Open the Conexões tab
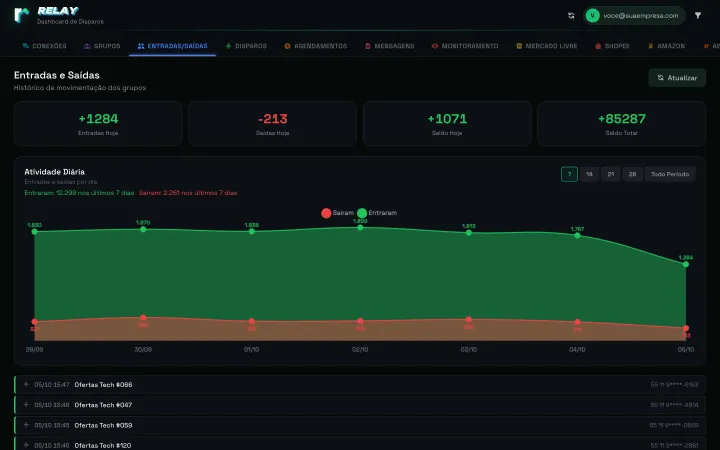720x450 pixels. [x=45, y=46]
